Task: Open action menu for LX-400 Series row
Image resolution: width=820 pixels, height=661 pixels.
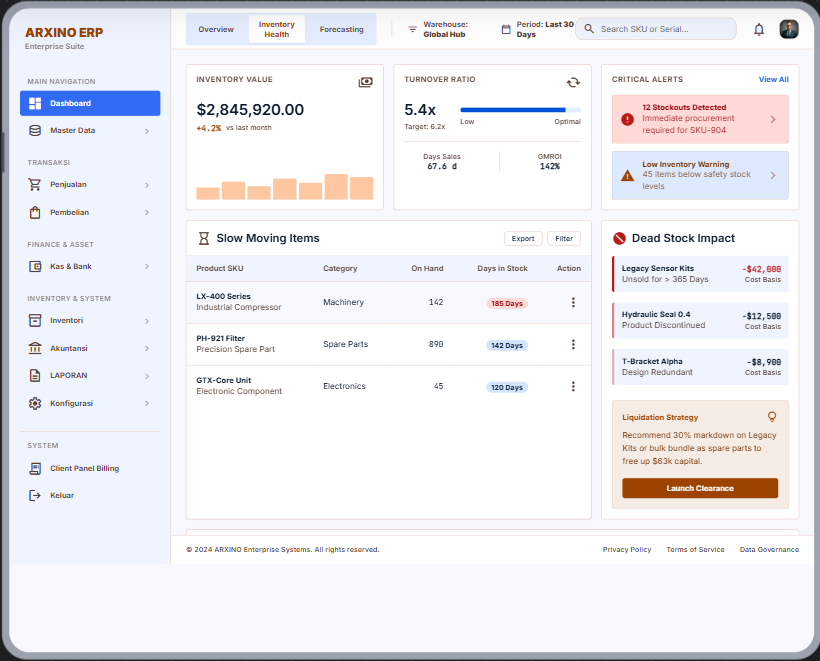Action: tap(573, 302)
